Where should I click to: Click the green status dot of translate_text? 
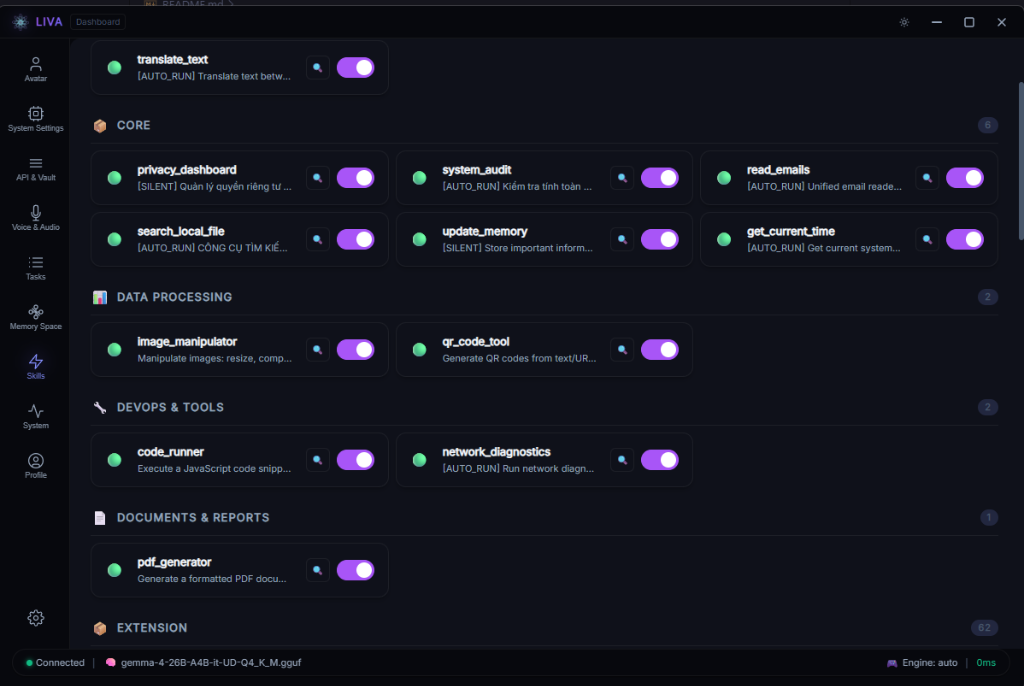114,67
